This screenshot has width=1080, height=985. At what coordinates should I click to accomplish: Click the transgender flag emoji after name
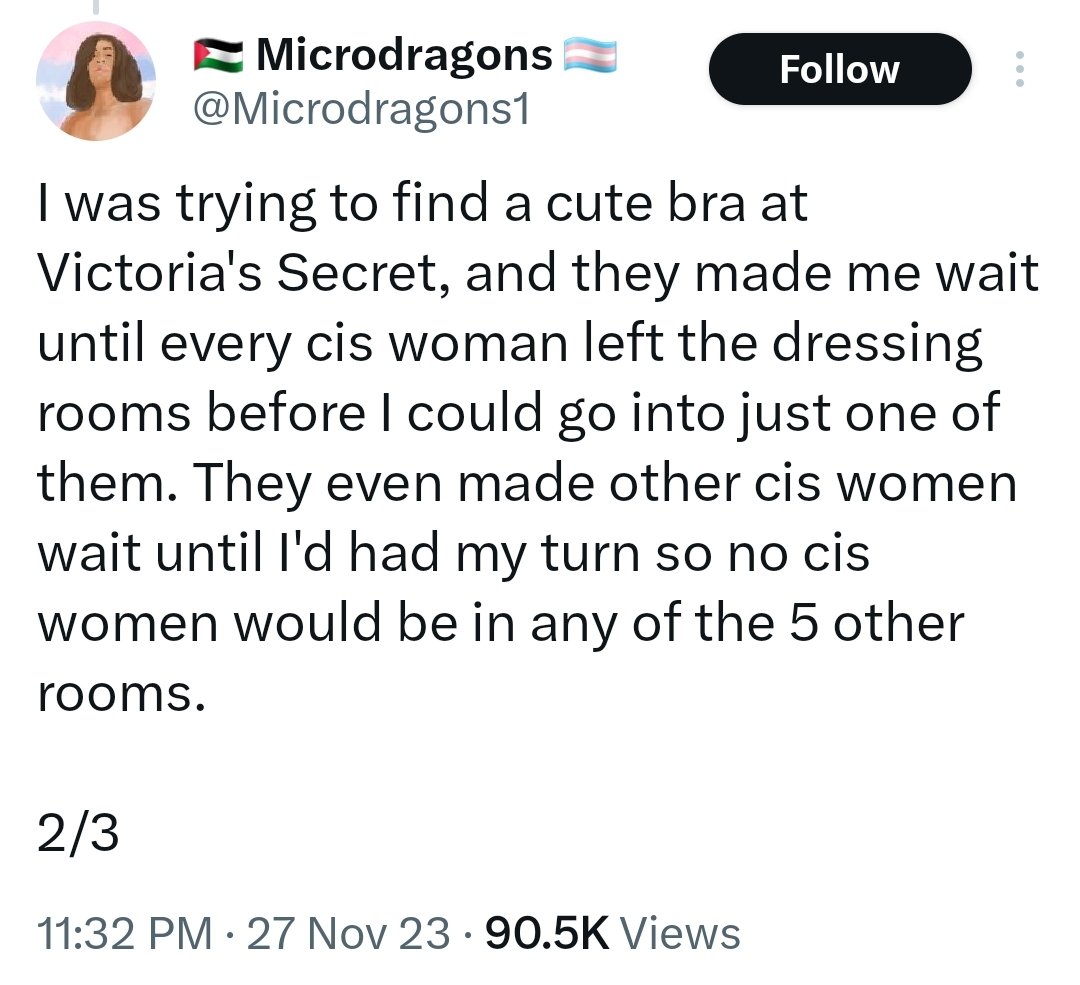590,56
